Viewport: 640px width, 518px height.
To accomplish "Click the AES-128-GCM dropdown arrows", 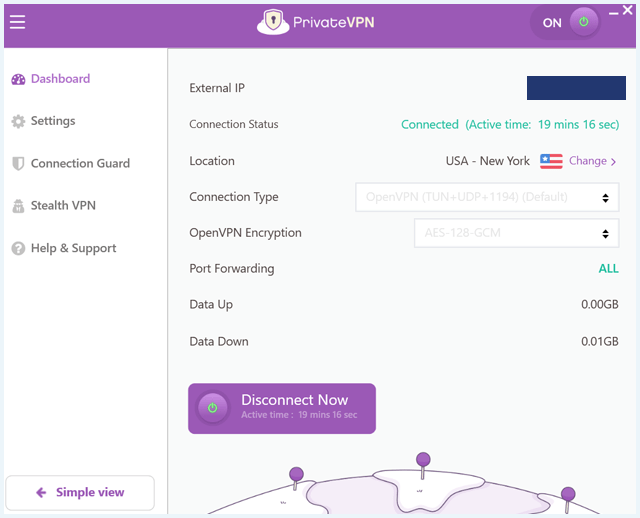I will click(605, 233).
